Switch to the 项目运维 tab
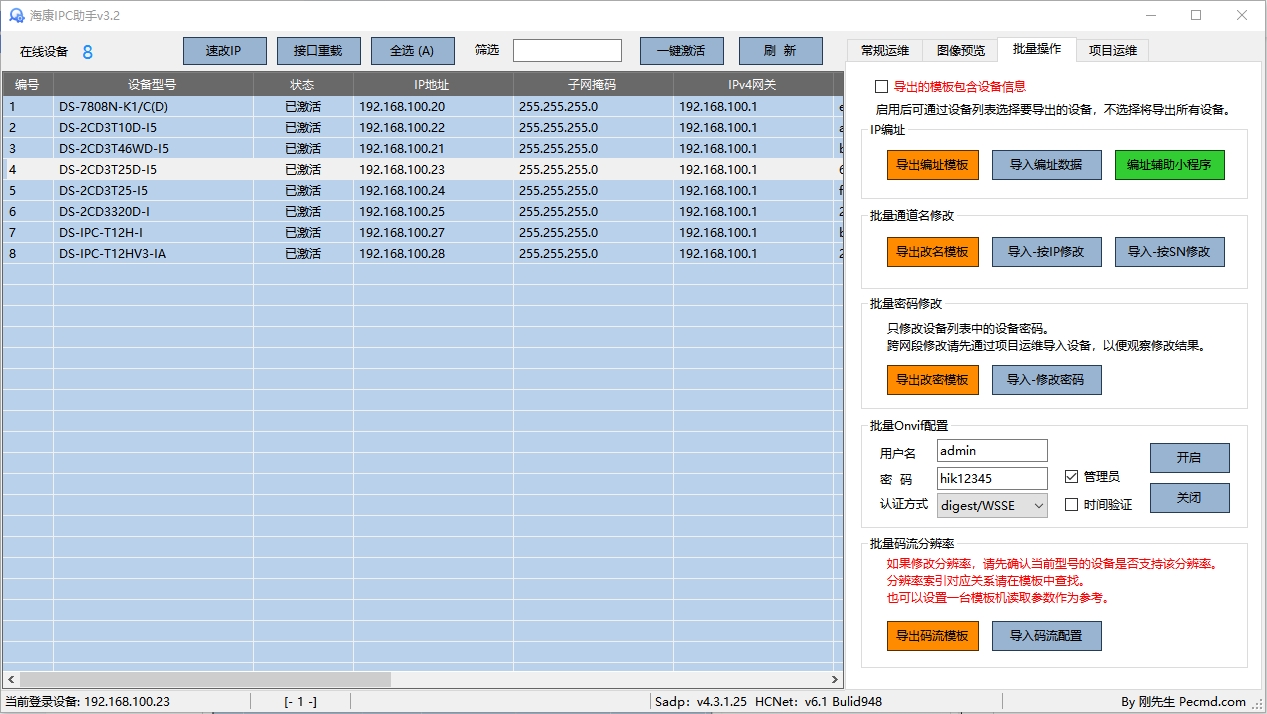Viewport: 1267px width, 714px height. (1112, 50)
